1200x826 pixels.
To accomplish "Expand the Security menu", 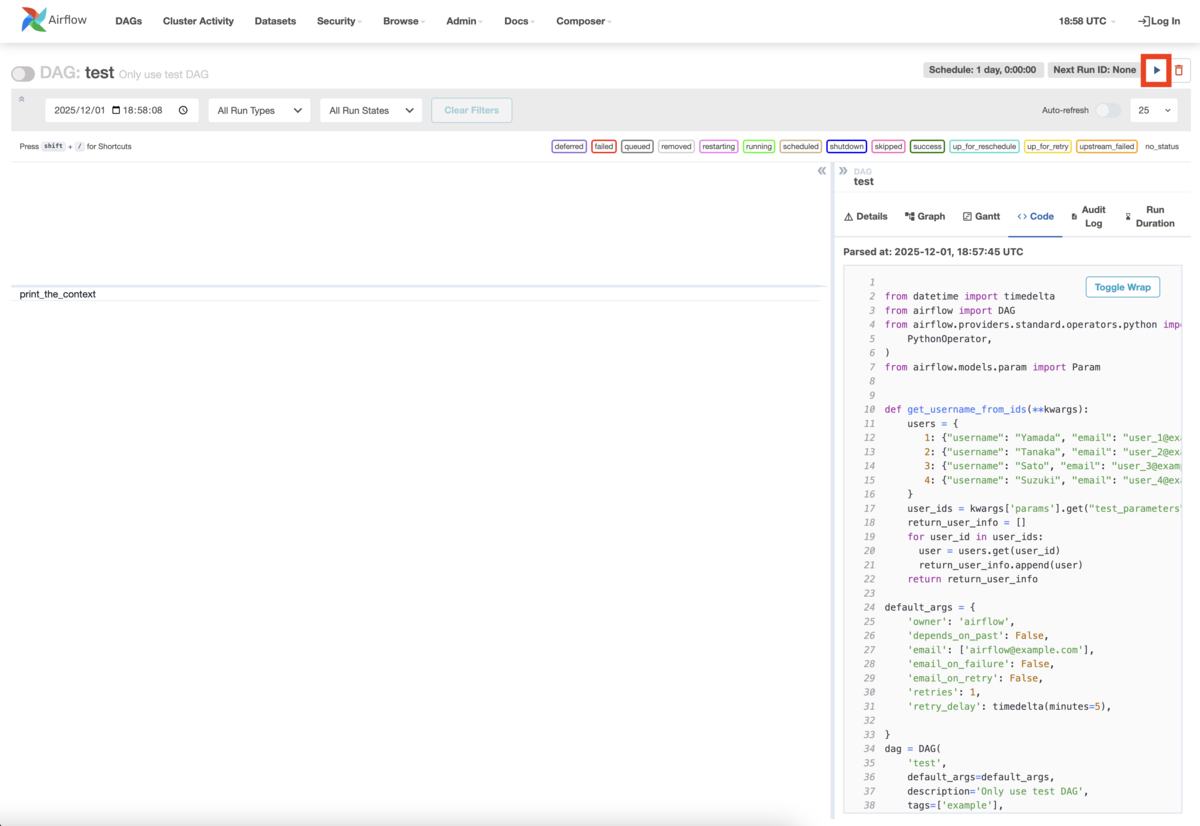I will click(339, 21).
